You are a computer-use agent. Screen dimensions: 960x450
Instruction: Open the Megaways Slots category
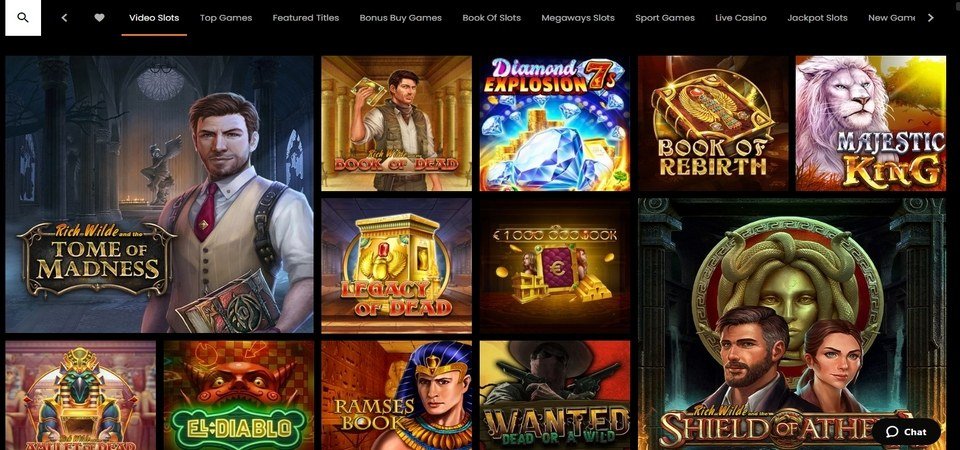click(578, 18)
